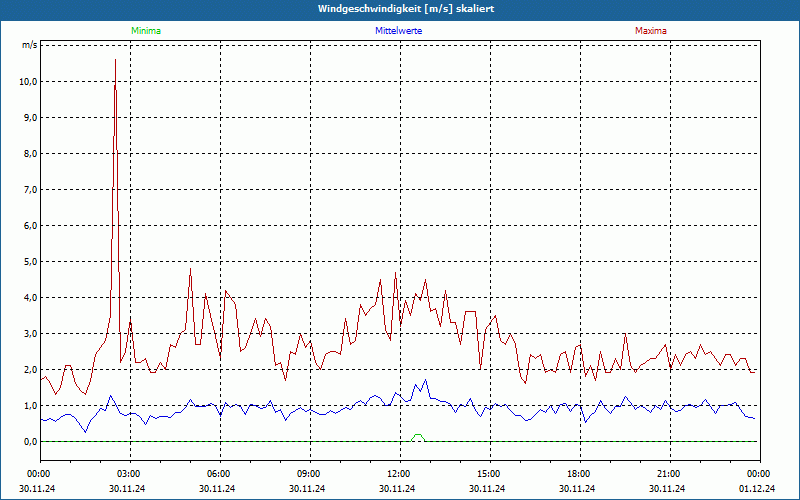Click the green minima bump after 12:00
Screen dimensions: 800x500
(x=418, y=437)
